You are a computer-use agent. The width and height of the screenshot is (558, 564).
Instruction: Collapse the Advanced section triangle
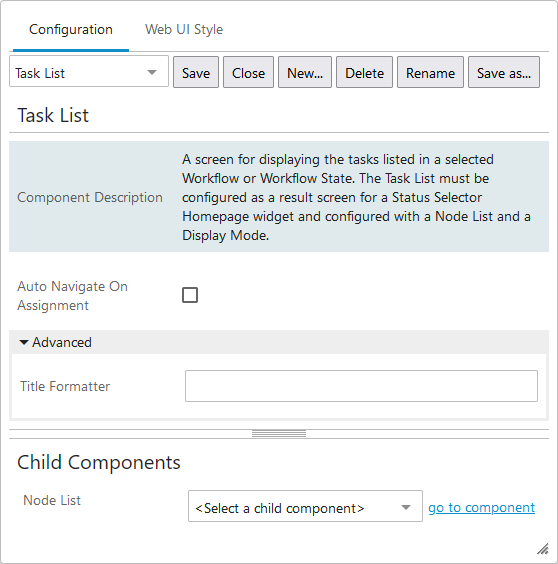coord(24,342)
